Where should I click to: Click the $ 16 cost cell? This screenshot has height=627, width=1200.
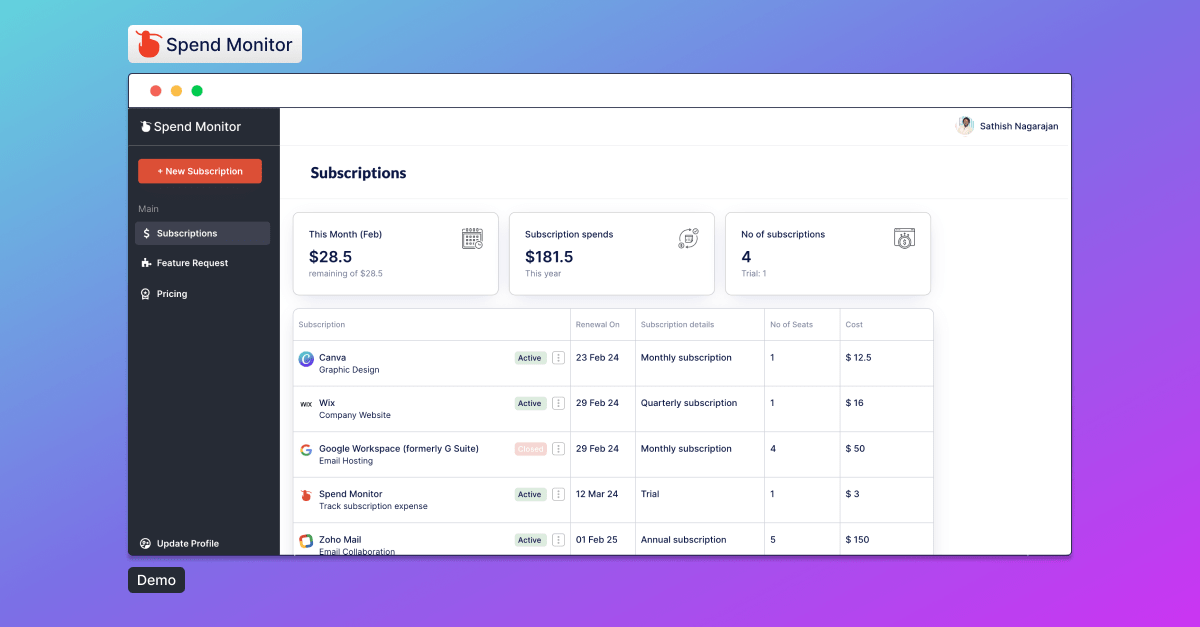855,403
